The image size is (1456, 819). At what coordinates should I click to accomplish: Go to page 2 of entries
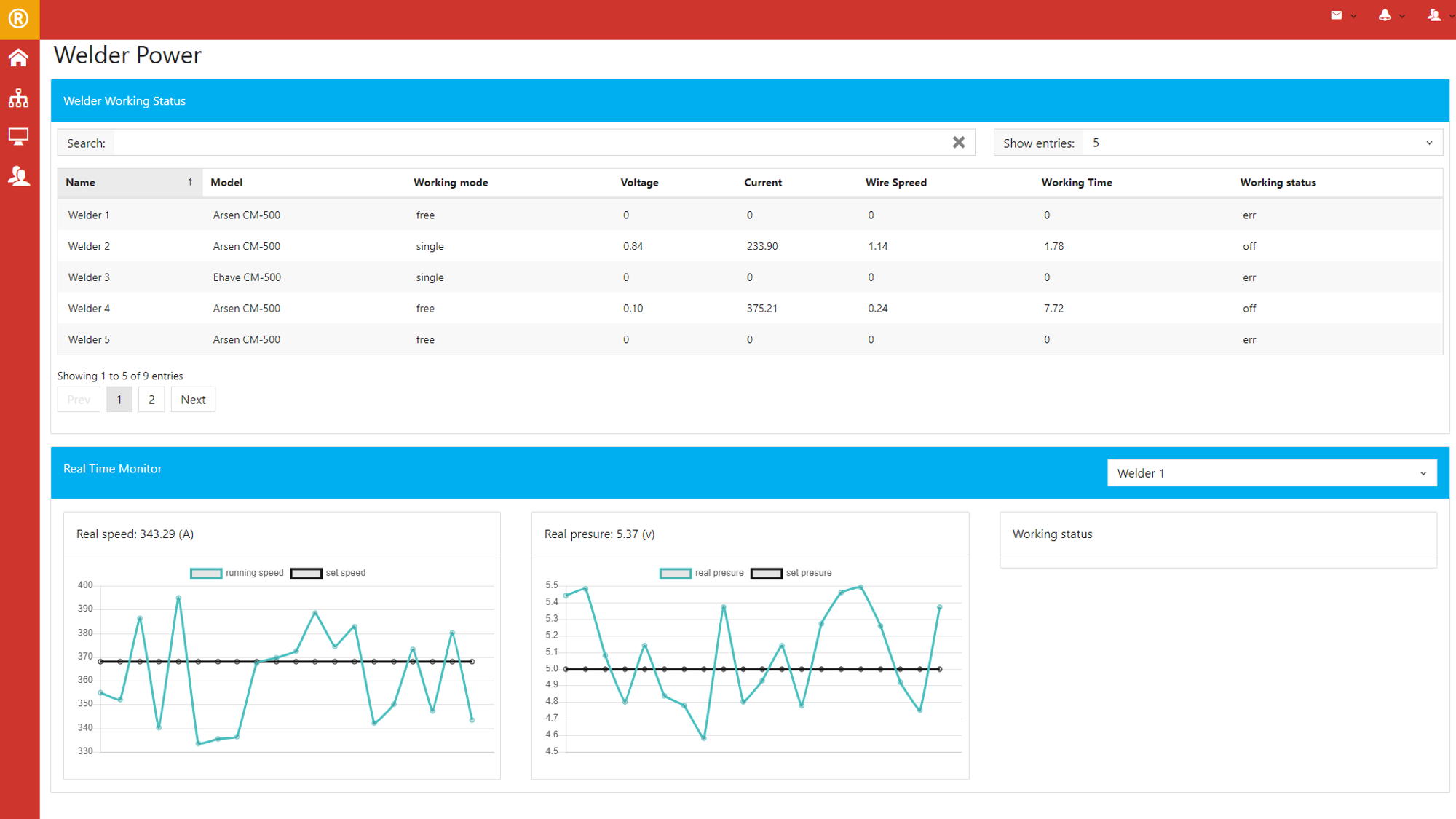coord(151,400)
